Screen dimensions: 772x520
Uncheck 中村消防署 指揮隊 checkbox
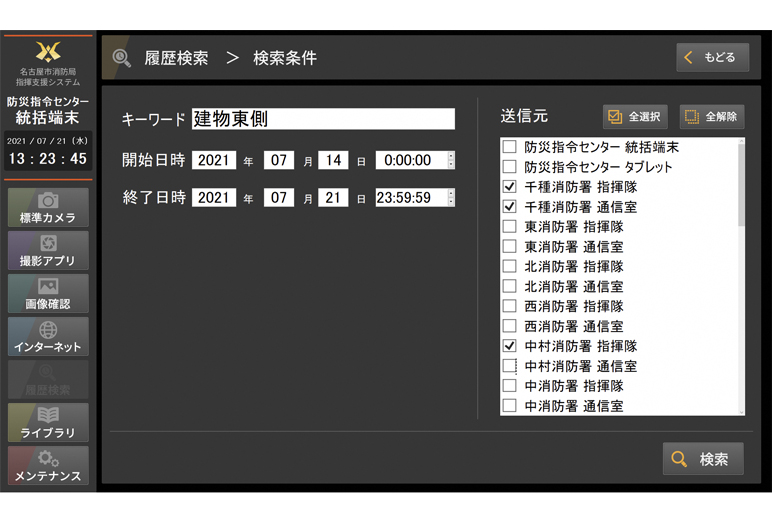(510, 346)
